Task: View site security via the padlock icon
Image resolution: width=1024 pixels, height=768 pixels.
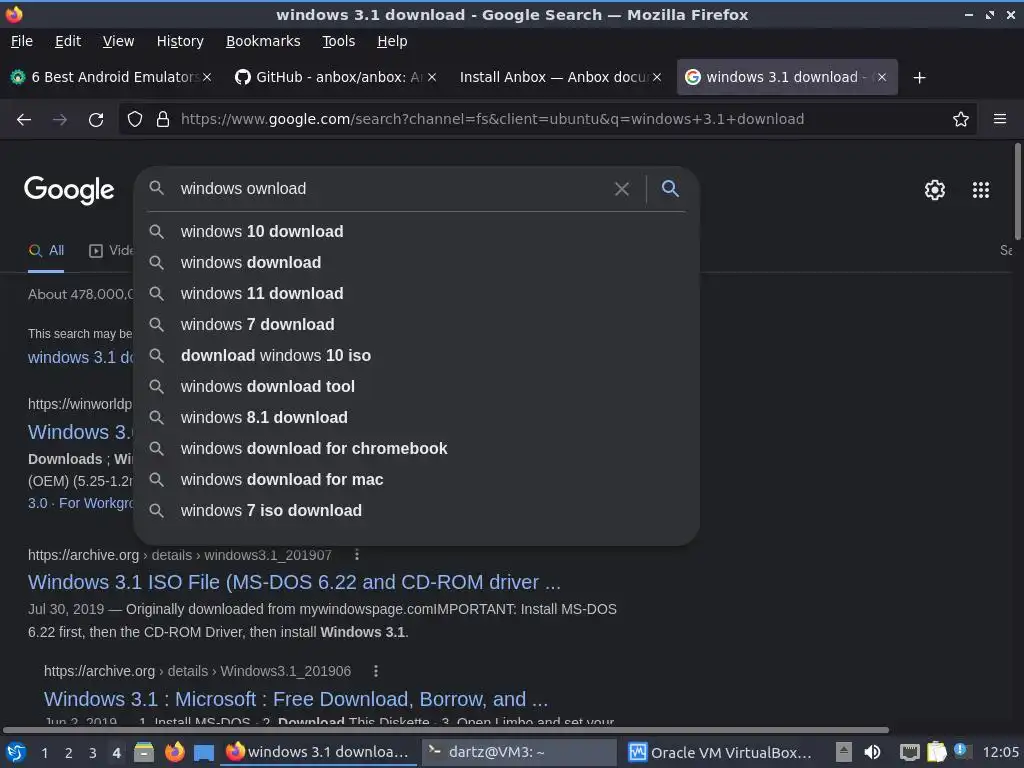Action: [x=163, y=120]
